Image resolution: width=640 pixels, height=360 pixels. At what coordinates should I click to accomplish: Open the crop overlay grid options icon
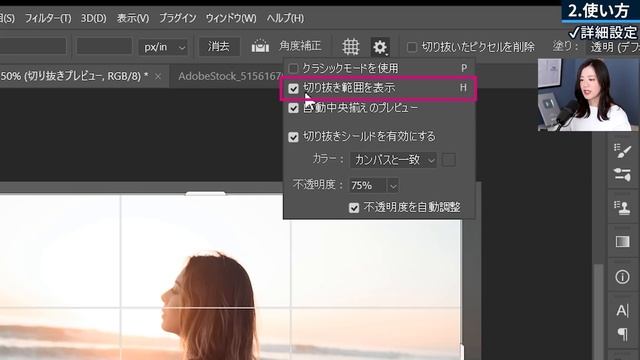[351, 47]
